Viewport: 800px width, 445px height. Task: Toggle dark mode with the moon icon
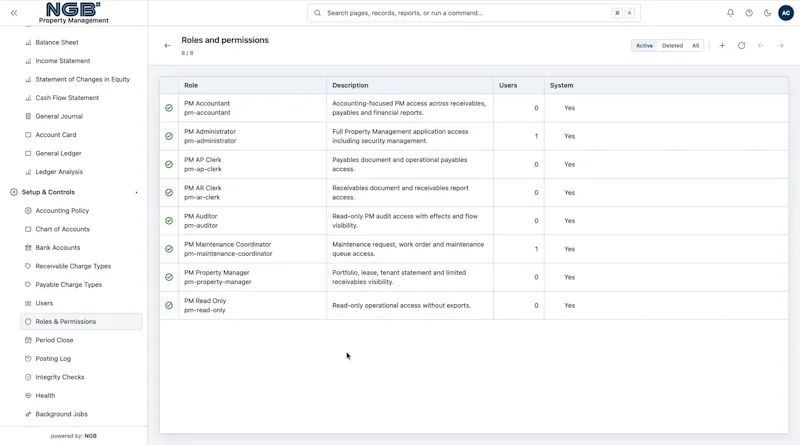(767, 13)
